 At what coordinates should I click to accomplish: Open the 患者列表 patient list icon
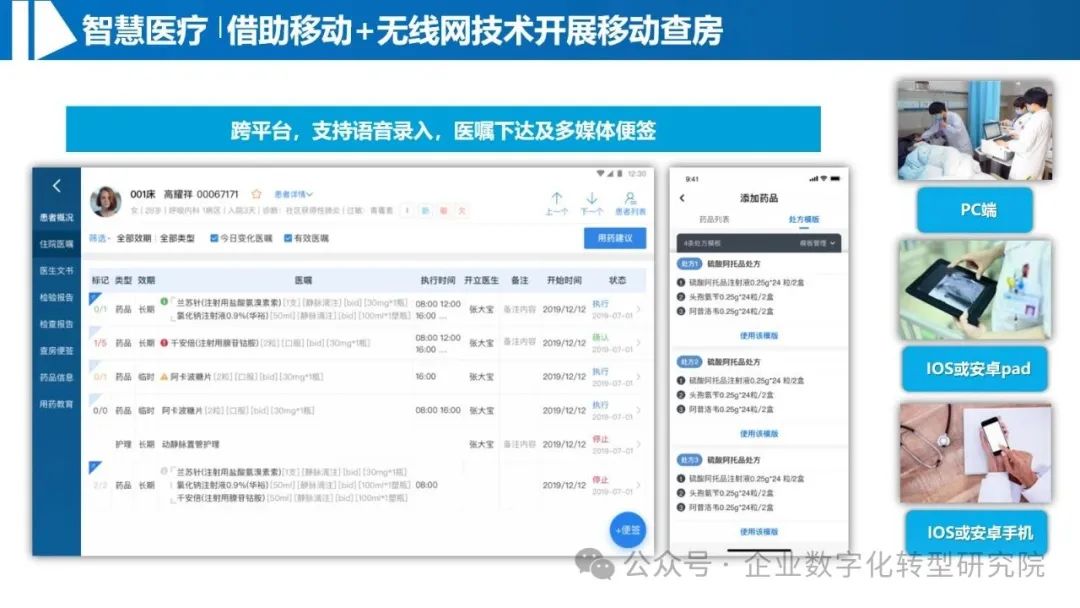coord(630,196)
